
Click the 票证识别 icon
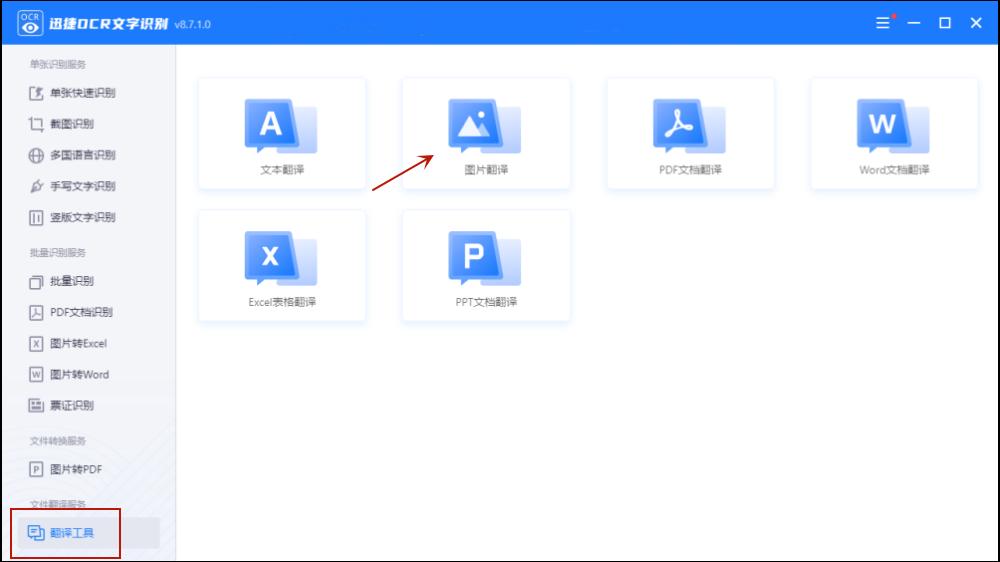tap(36, 406)
